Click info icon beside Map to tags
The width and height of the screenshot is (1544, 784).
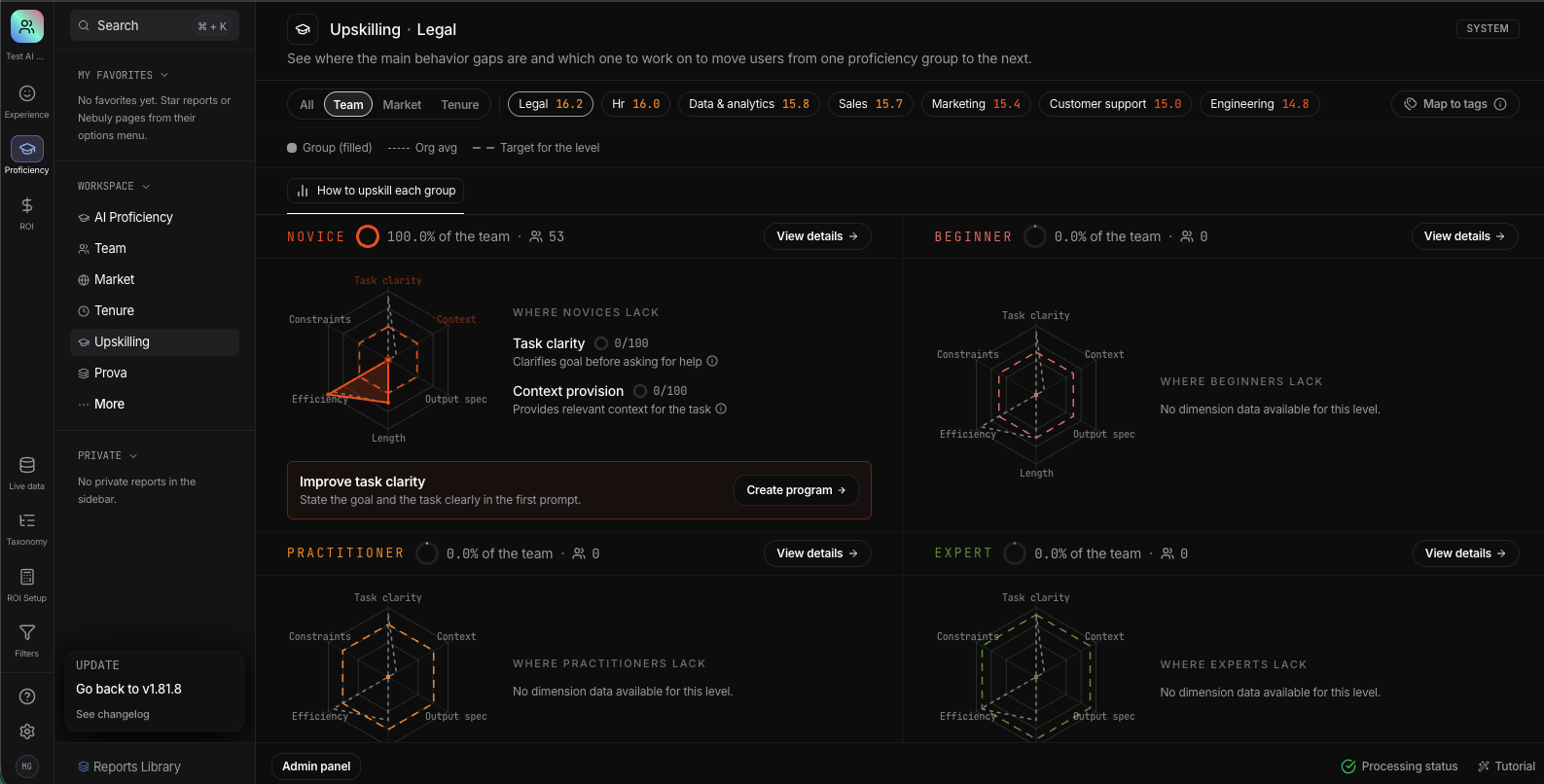pyautogui.click(x=1500, y=104)
